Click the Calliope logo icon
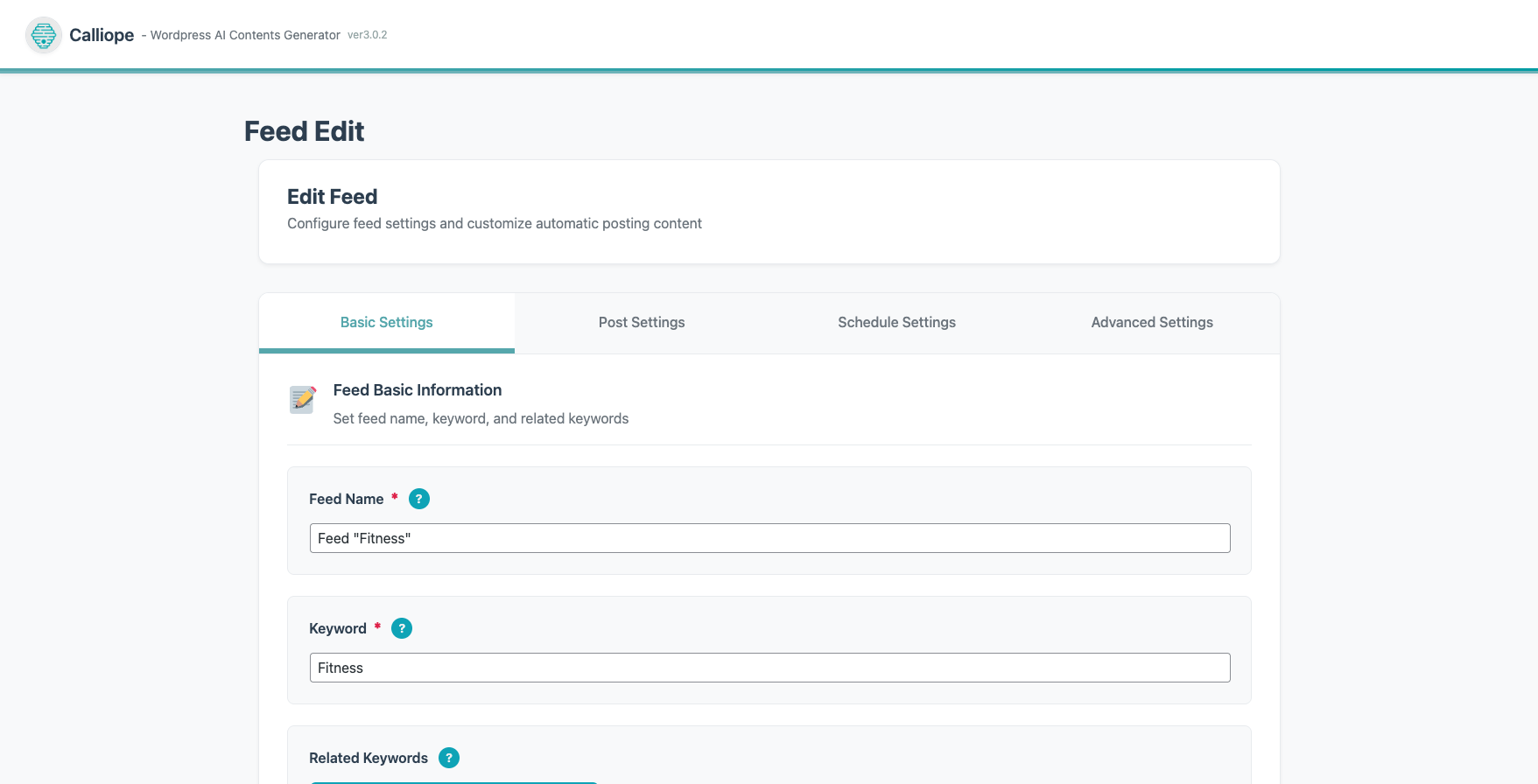This screenshot has width=1538, height=784. click(44, 35)
